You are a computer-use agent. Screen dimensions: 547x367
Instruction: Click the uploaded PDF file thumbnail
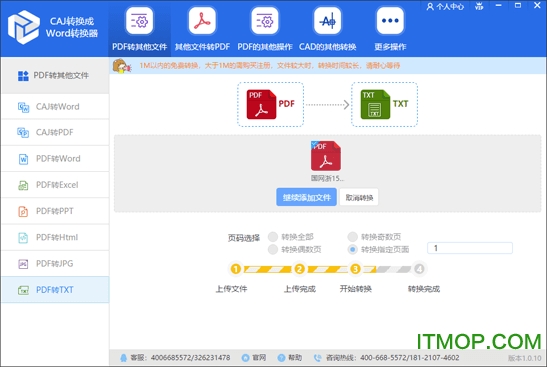click(326, 156)
